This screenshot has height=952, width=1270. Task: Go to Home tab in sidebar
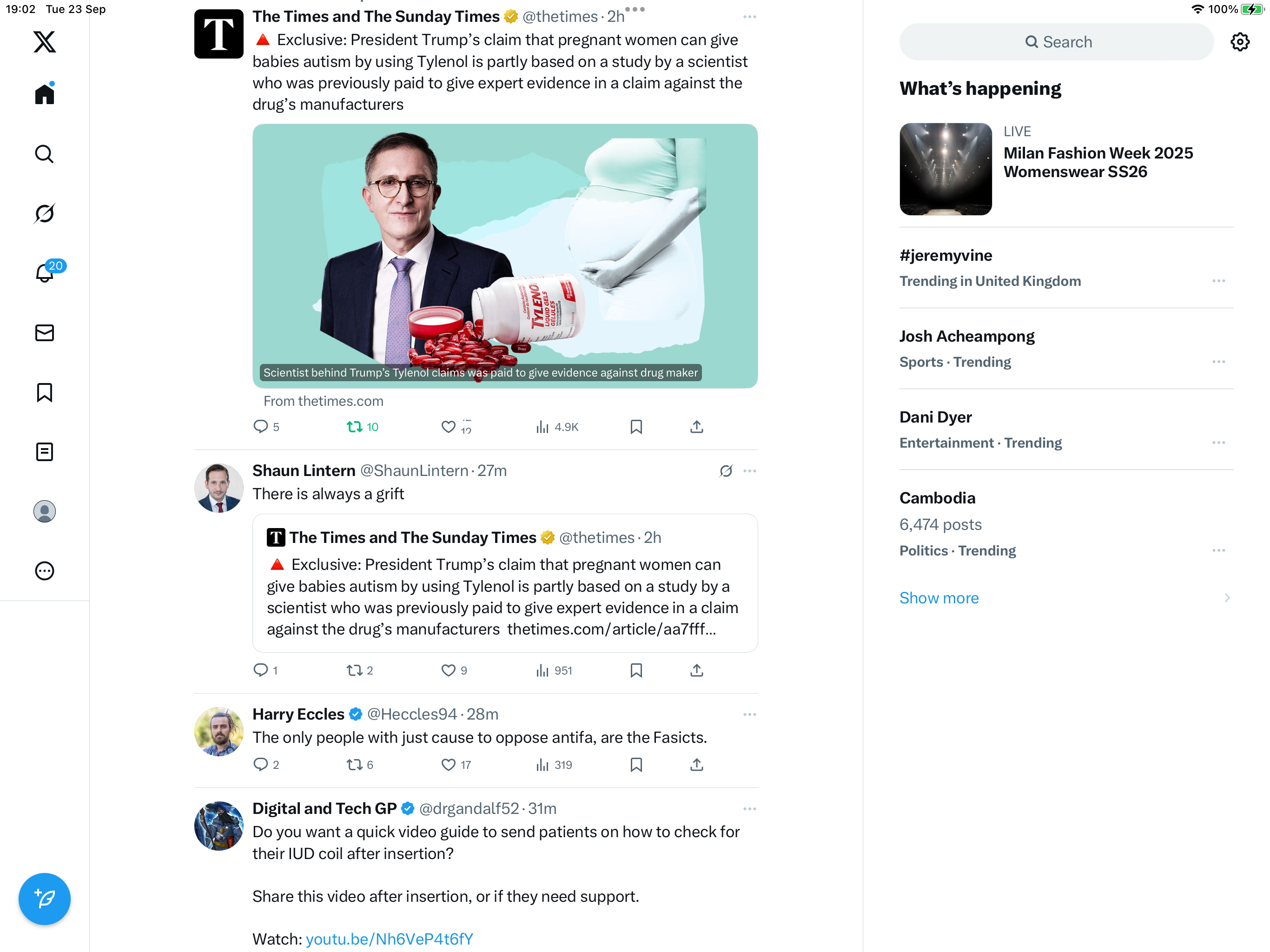(x=44, y=93)
